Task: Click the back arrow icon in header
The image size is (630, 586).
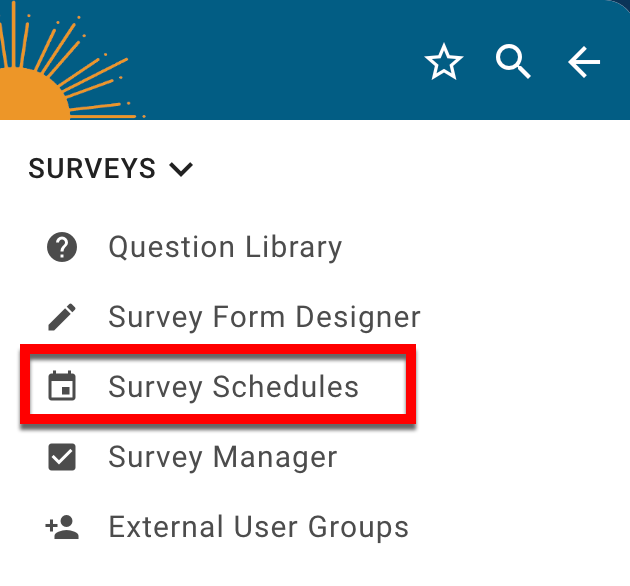Action: [x=584, y=63]
